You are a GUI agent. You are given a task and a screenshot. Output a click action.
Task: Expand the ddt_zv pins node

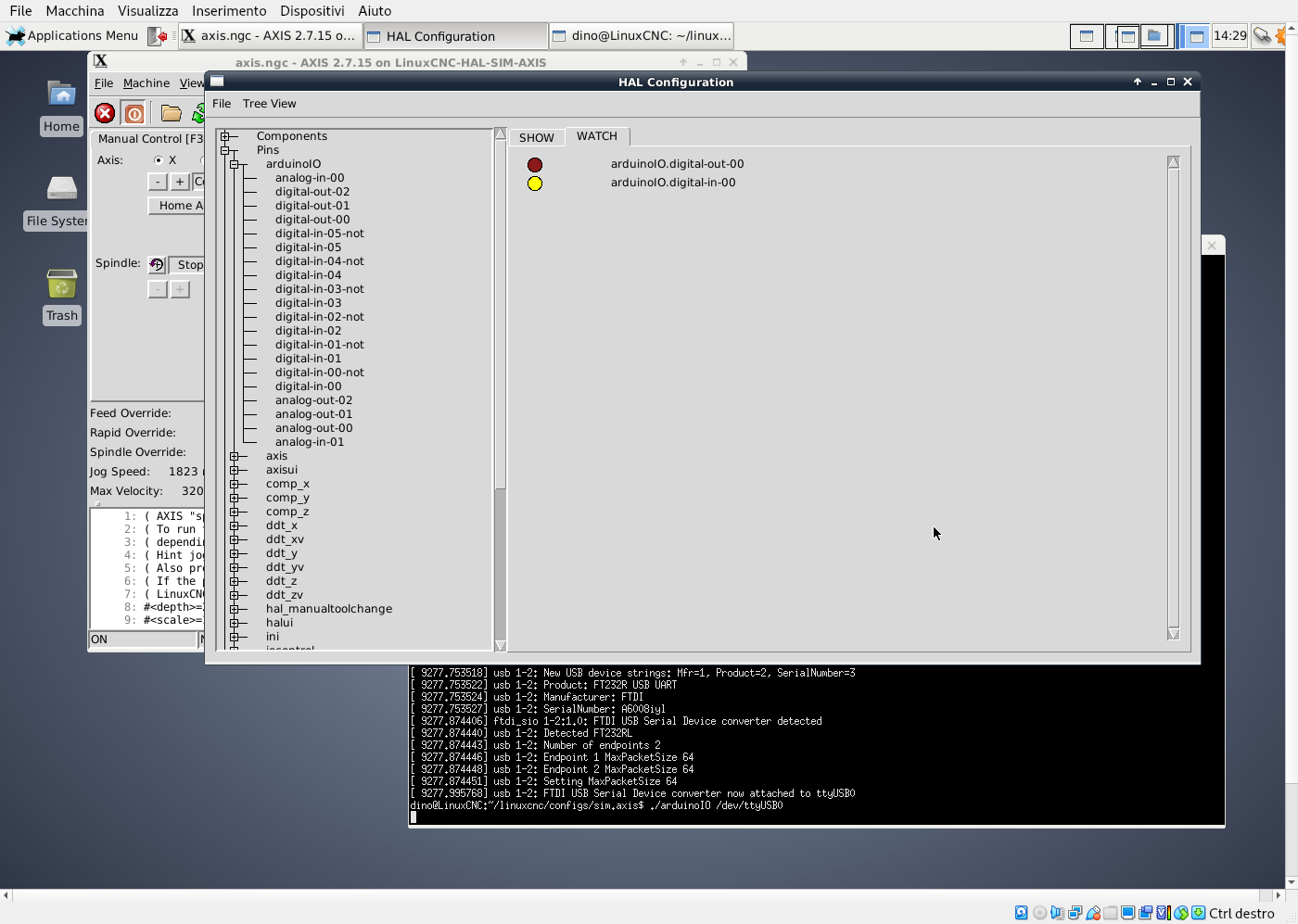coord(234,595)
